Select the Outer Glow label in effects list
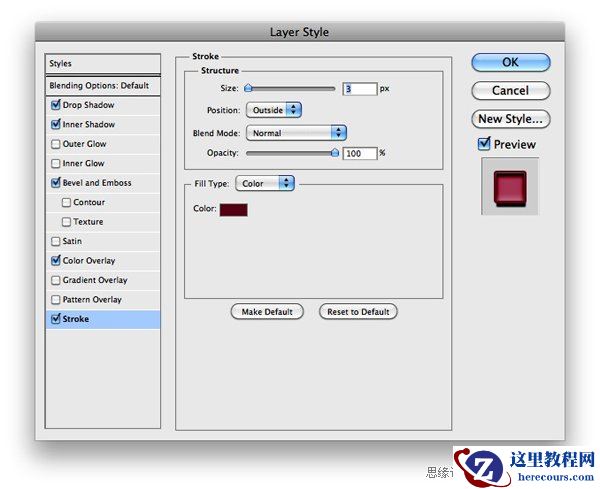 tap(85, 144)
